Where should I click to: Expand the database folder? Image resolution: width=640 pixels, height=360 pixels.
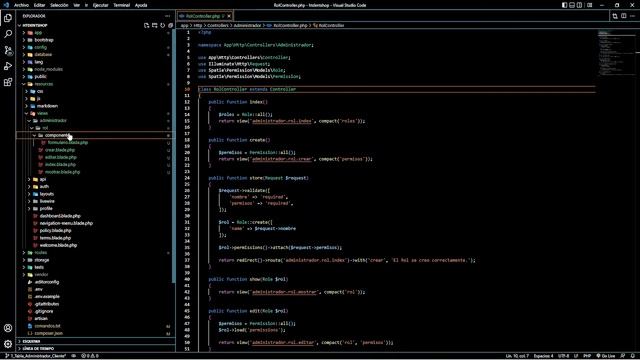[43, 55]
